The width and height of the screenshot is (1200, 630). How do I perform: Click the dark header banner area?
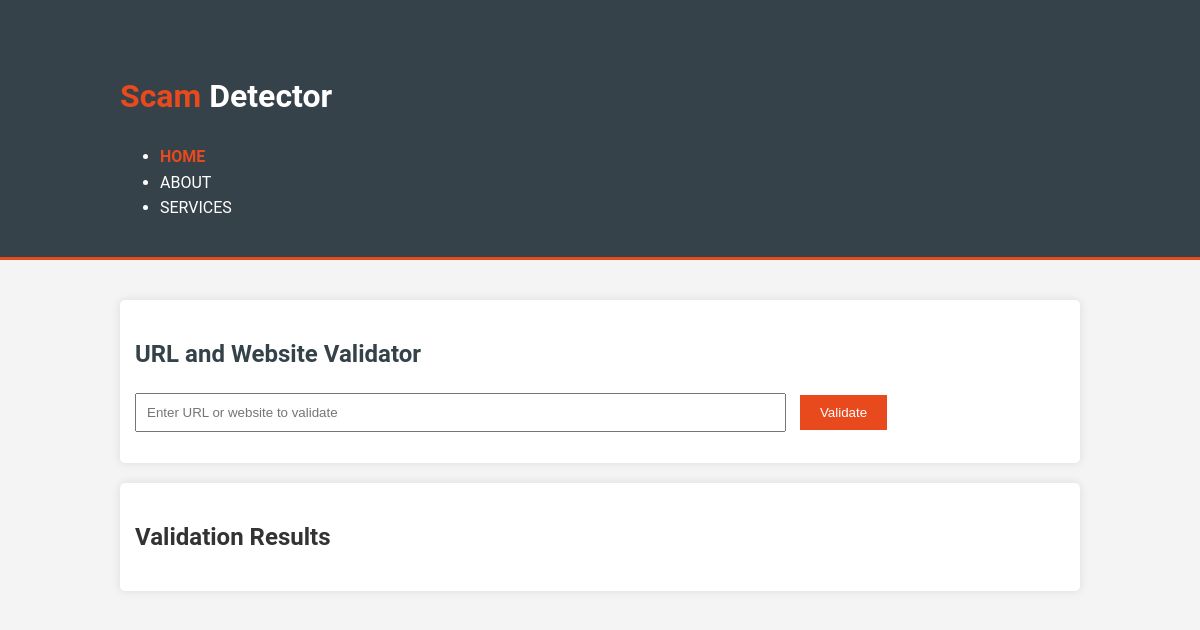[700, 50]
